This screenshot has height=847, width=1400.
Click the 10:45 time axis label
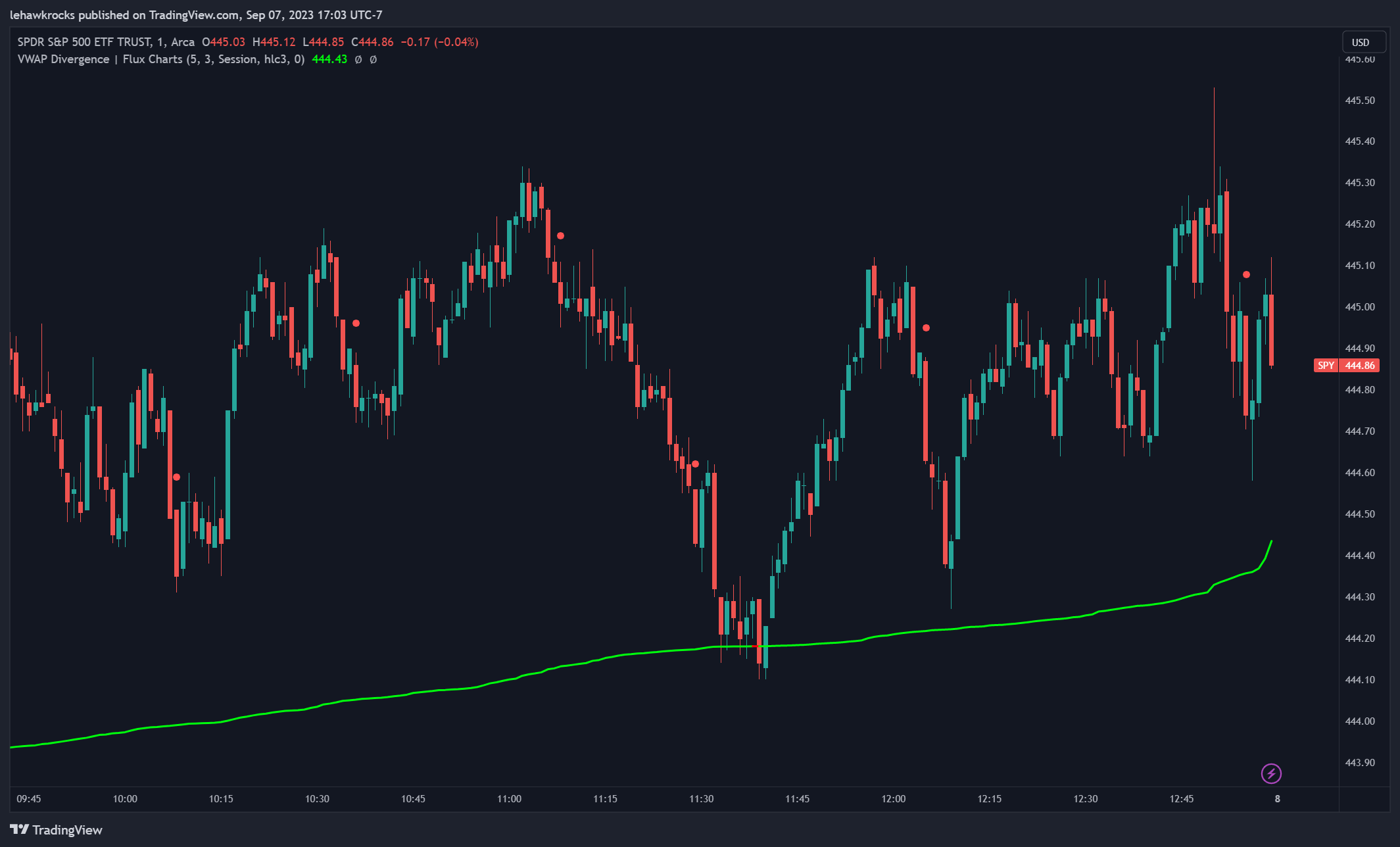click(413, 798)
